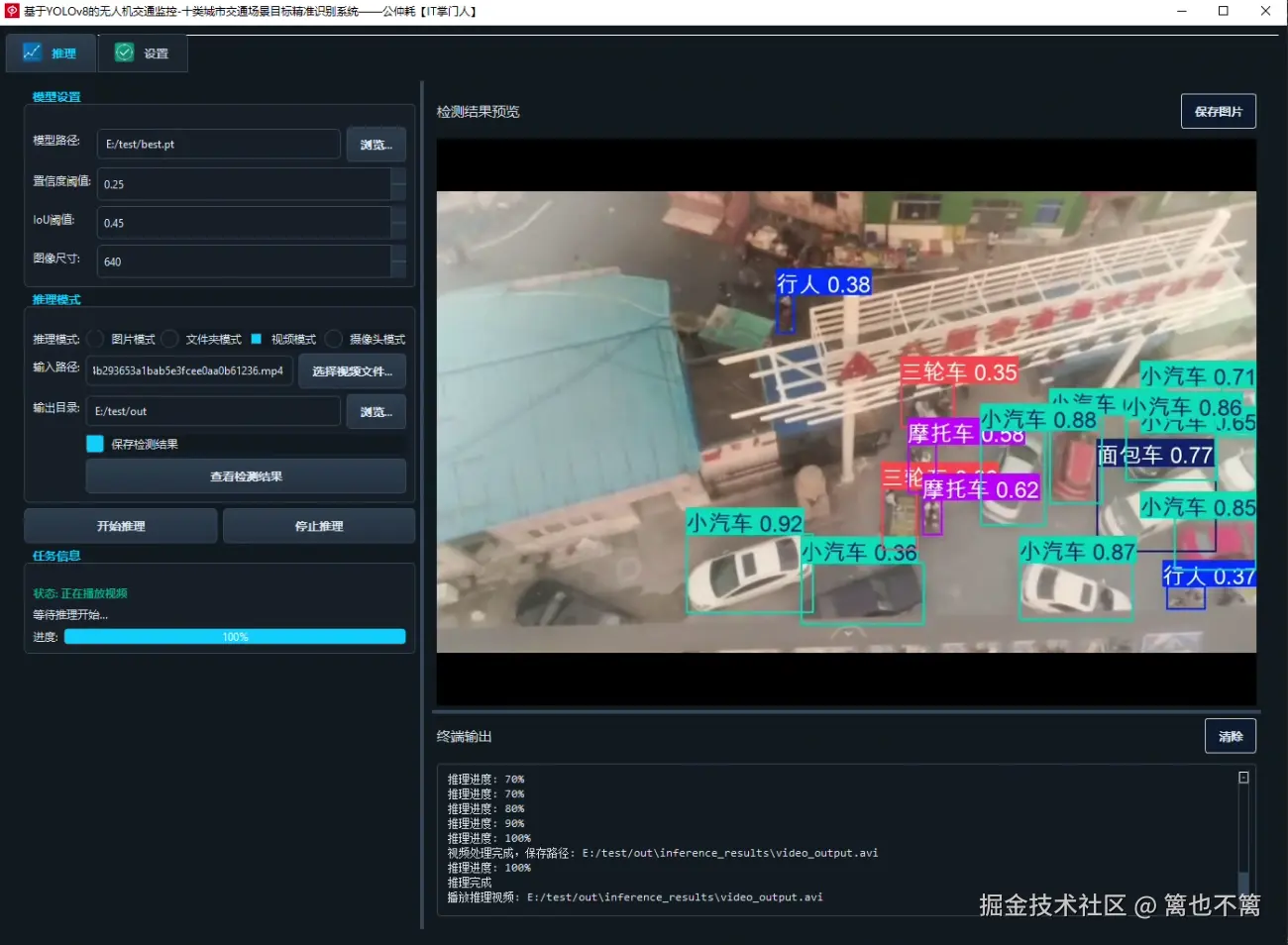Click the 100% progress bar
Viewport: 1288px width, 945px height.
[235, 637]
